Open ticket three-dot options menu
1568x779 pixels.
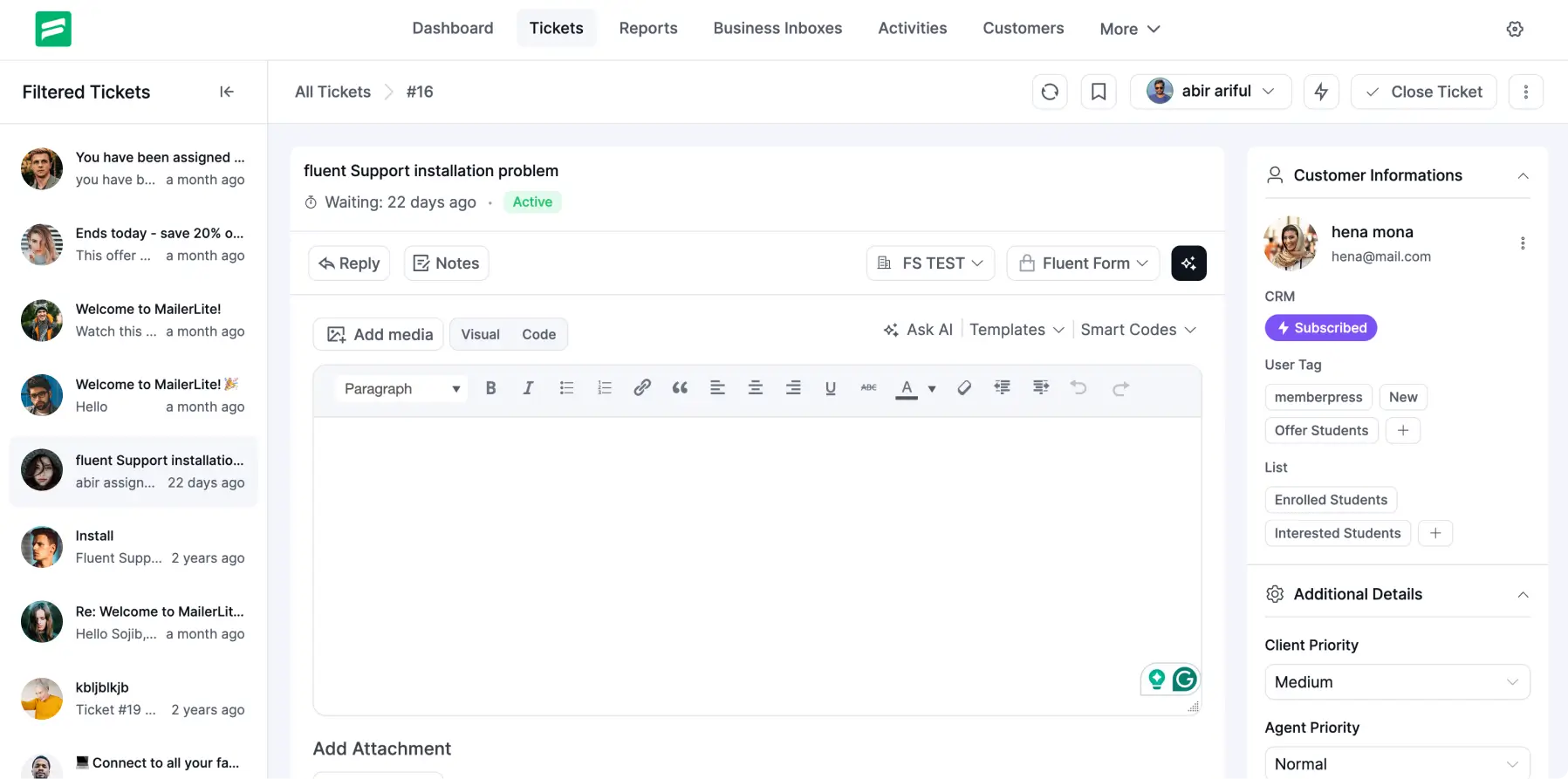tap(1525, 92)
